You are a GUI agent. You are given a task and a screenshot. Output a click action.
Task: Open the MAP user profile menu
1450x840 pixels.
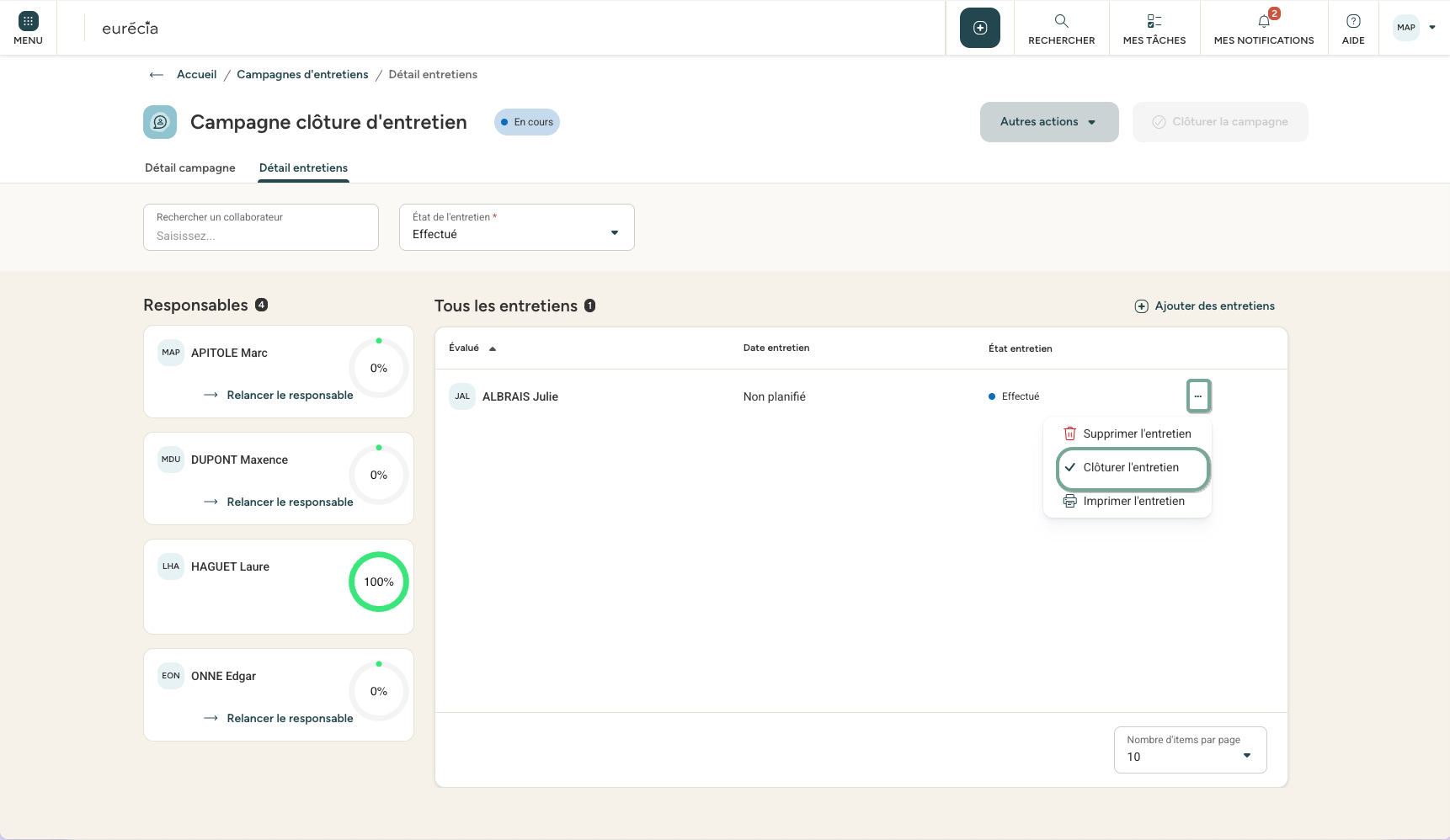pyautogui.click(x=1414, y=28)
